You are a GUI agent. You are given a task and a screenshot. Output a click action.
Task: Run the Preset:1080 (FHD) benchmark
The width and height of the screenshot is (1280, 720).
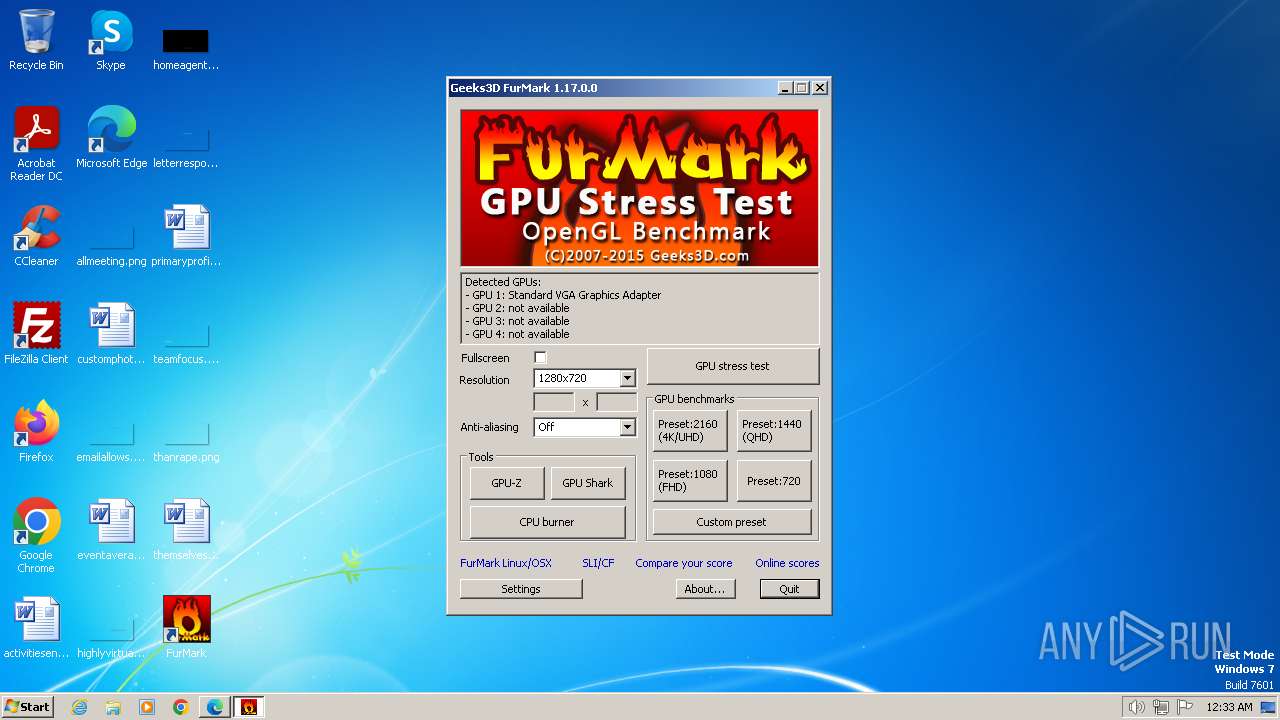689,481
